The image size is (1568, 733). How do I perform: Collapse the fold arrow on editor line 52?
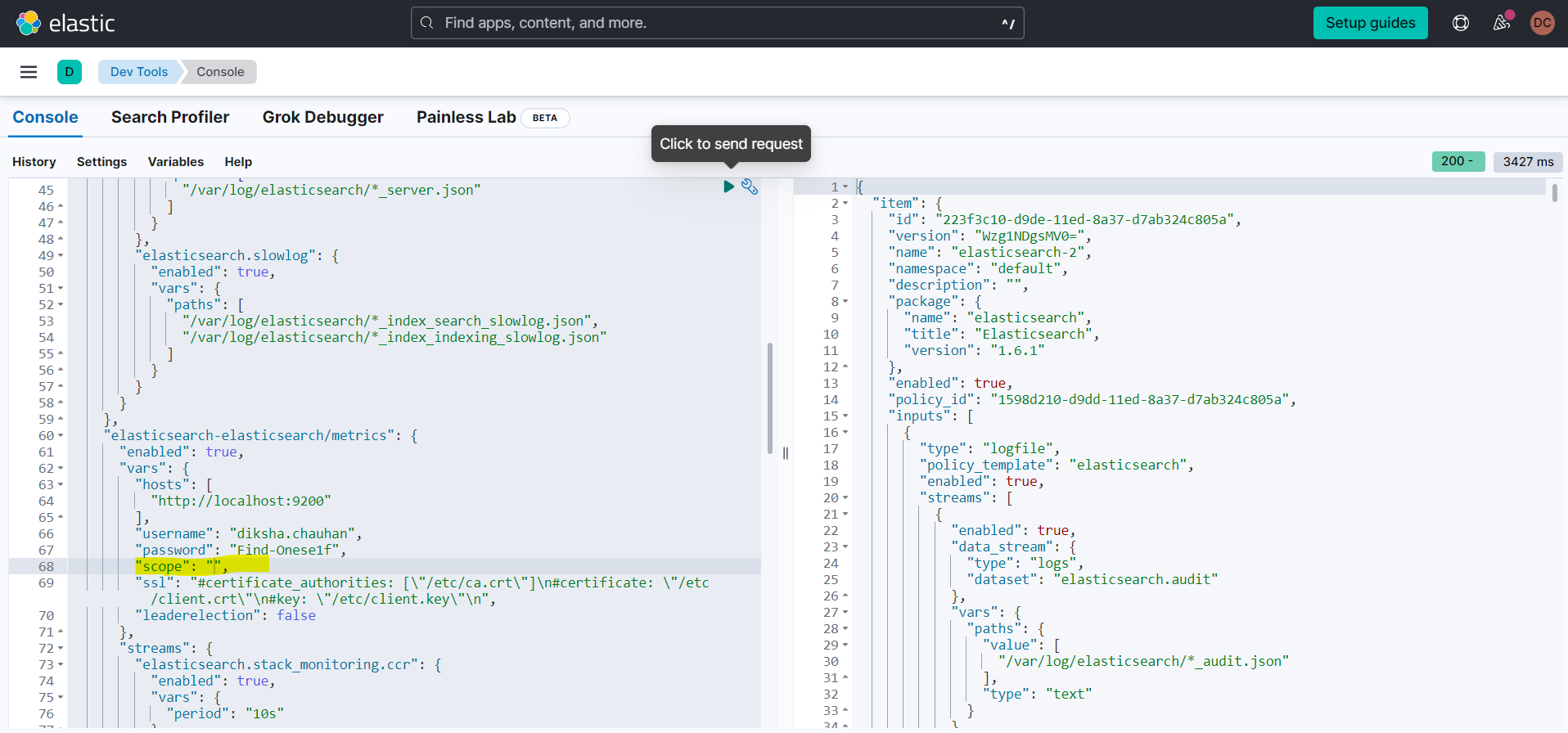(x=61, y=304)
